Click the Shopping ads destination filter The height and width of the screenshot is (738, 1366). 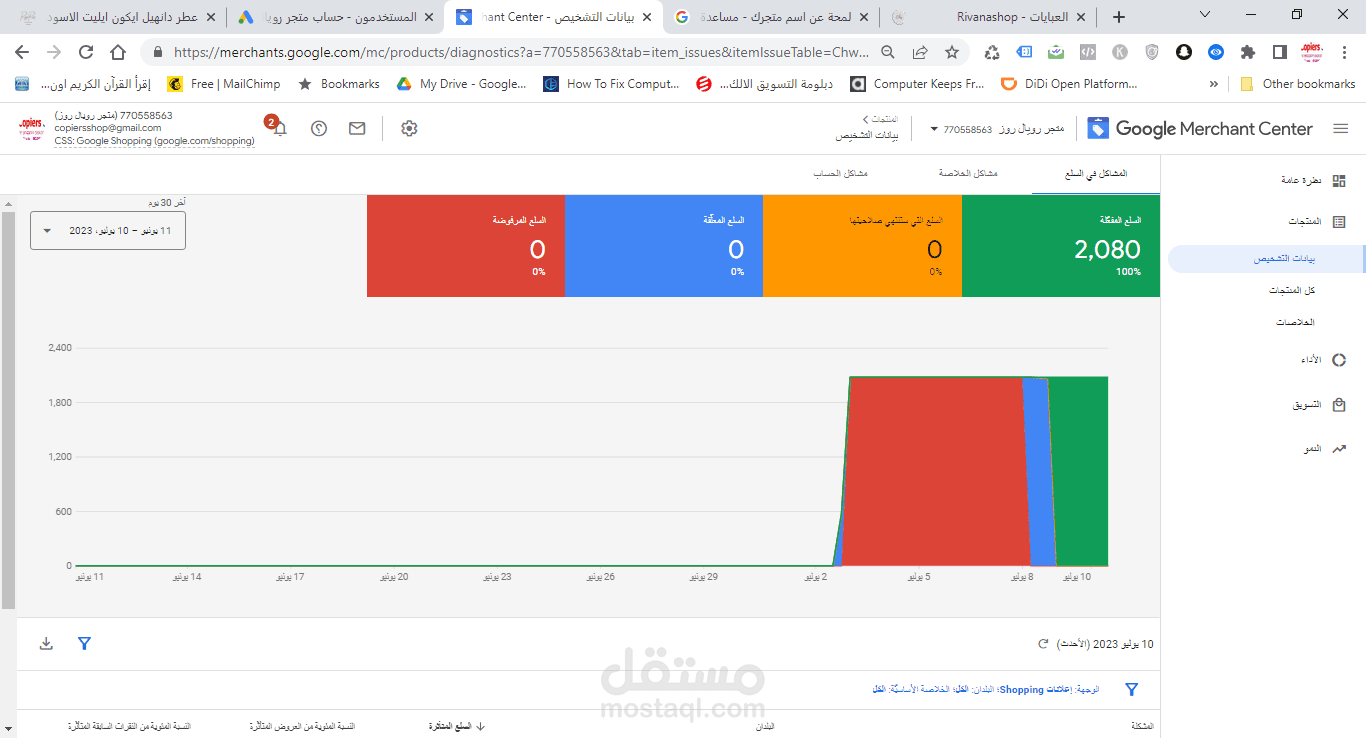click(x=1035, y=690)
